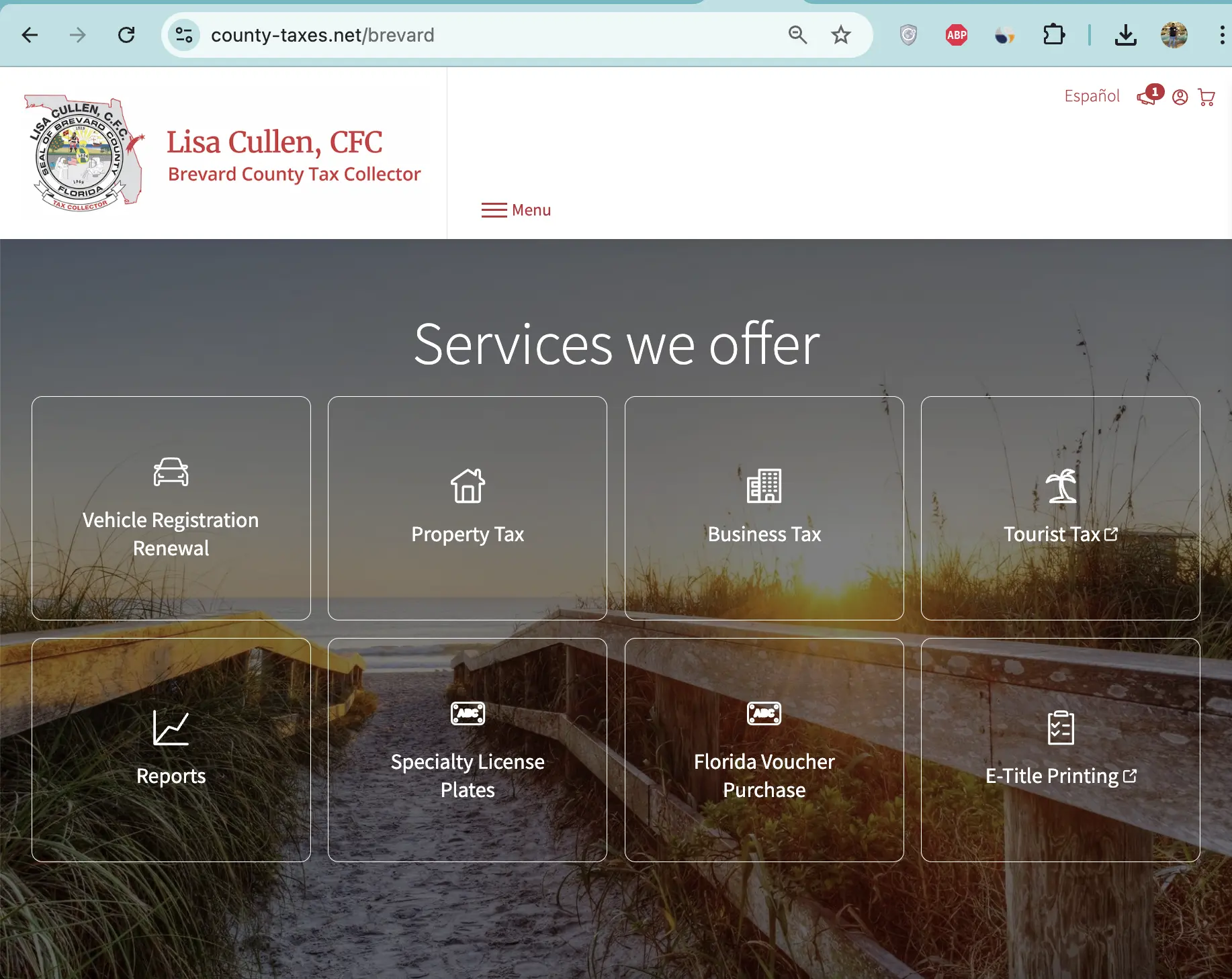Bookmark this page with the star icon
Viewport: 1232px width, 979px height.
point(840,35)
